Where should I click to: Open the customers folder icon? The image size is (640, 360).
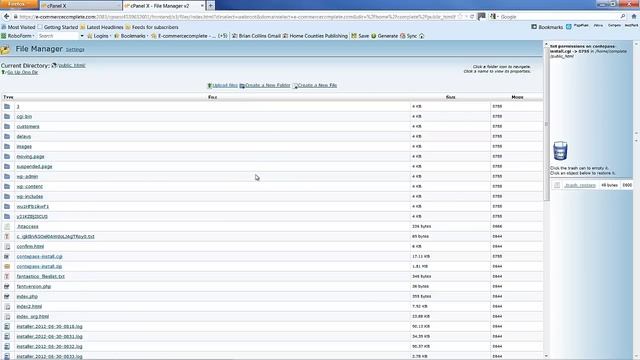[x=7, y=127]
